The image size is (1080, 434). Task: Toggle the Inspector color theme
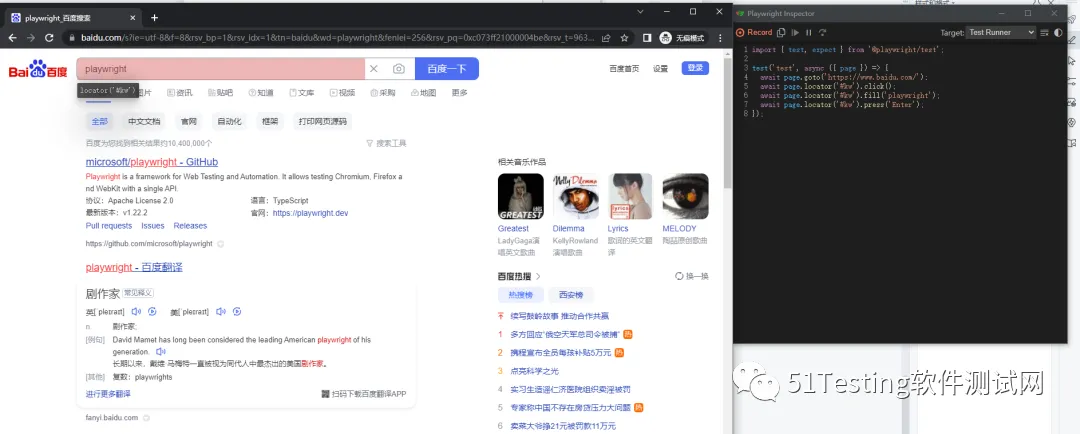coord(1059,32)
